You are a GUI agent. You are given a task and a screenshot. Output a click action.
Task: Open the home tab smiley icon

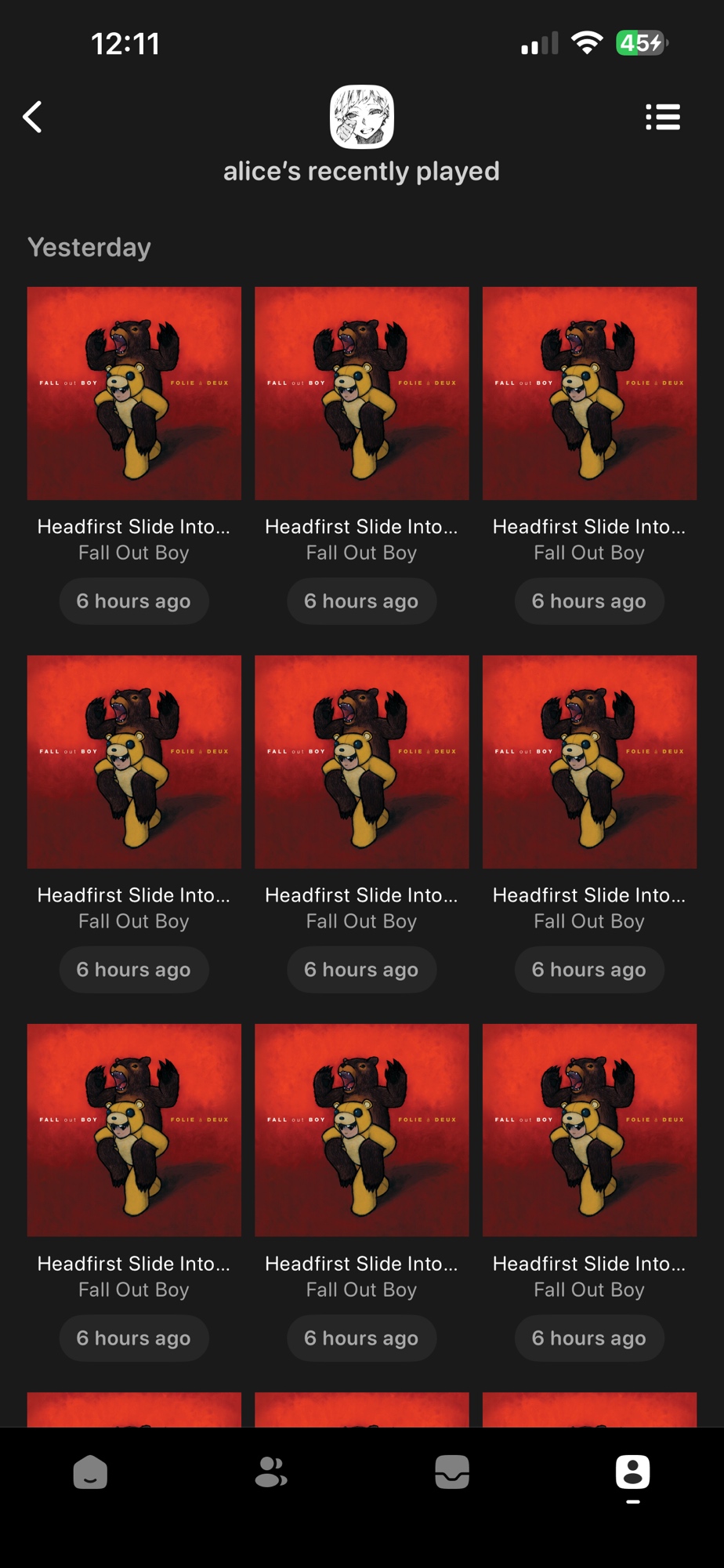pos(90,1472)
